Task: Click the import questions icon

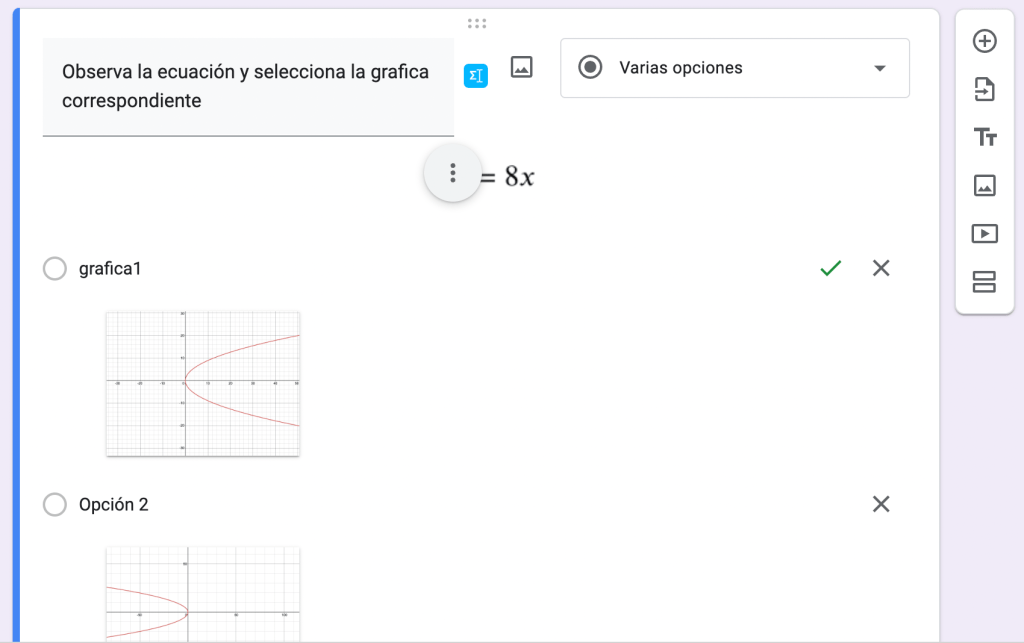Action: tap(984, 89)
